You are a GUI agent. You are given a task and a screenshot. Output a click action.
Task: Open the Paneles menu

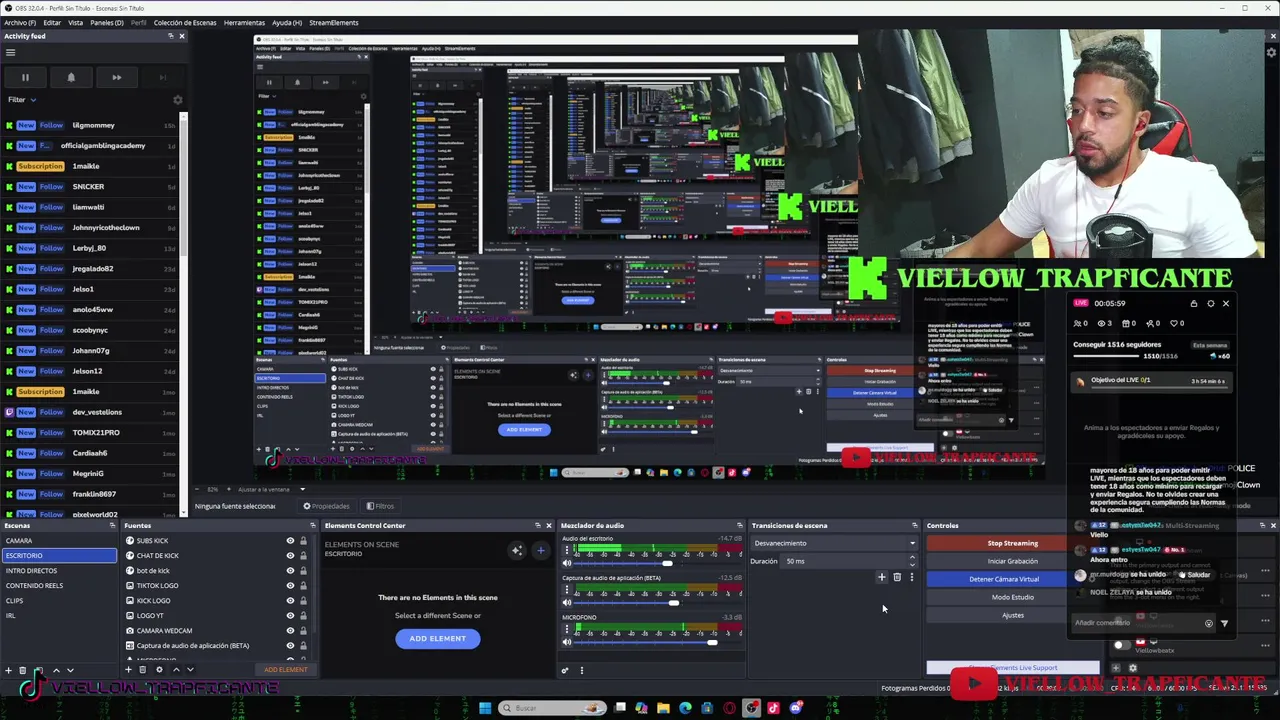coord(107,22)
